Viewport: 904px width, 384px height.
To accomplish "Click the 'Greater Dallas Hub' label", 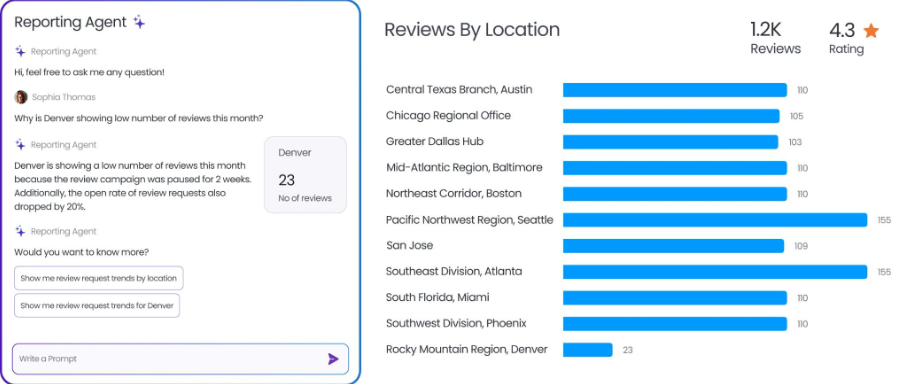I will pos(435,141).
